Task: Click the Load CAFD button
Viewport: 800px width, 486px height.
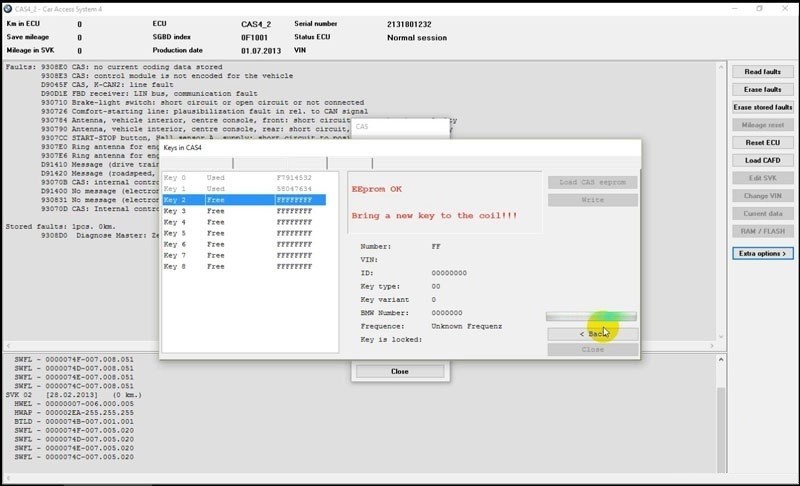Action: coord(762,160)
